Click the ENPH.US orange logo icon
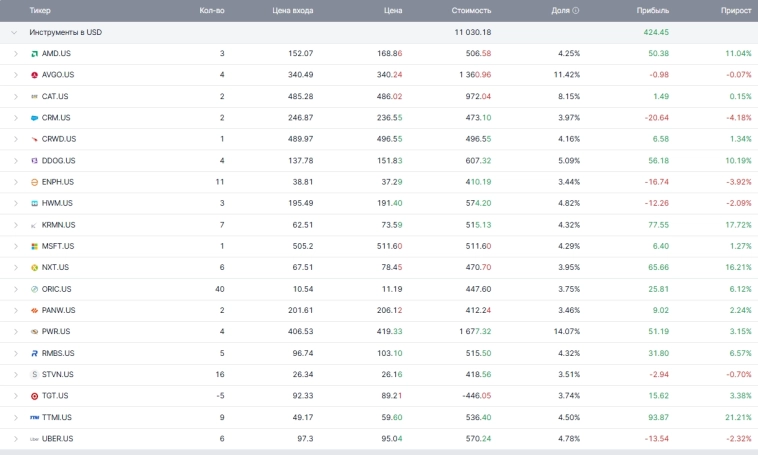The image size is (758, 455). pyautogui.click(x=35, y=182)
